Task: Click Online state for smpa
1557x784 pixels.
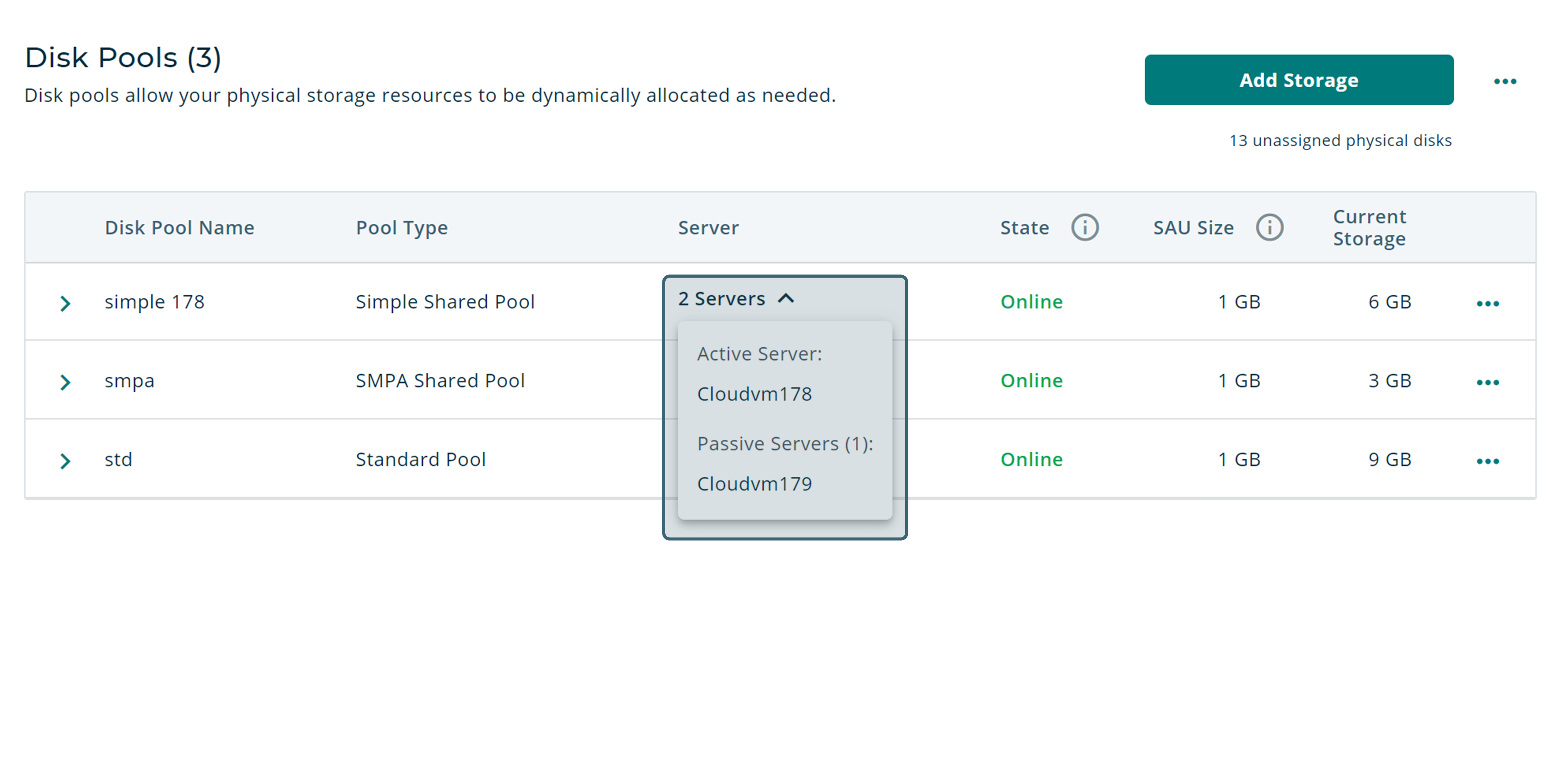Action: (x=1031, y=381)
